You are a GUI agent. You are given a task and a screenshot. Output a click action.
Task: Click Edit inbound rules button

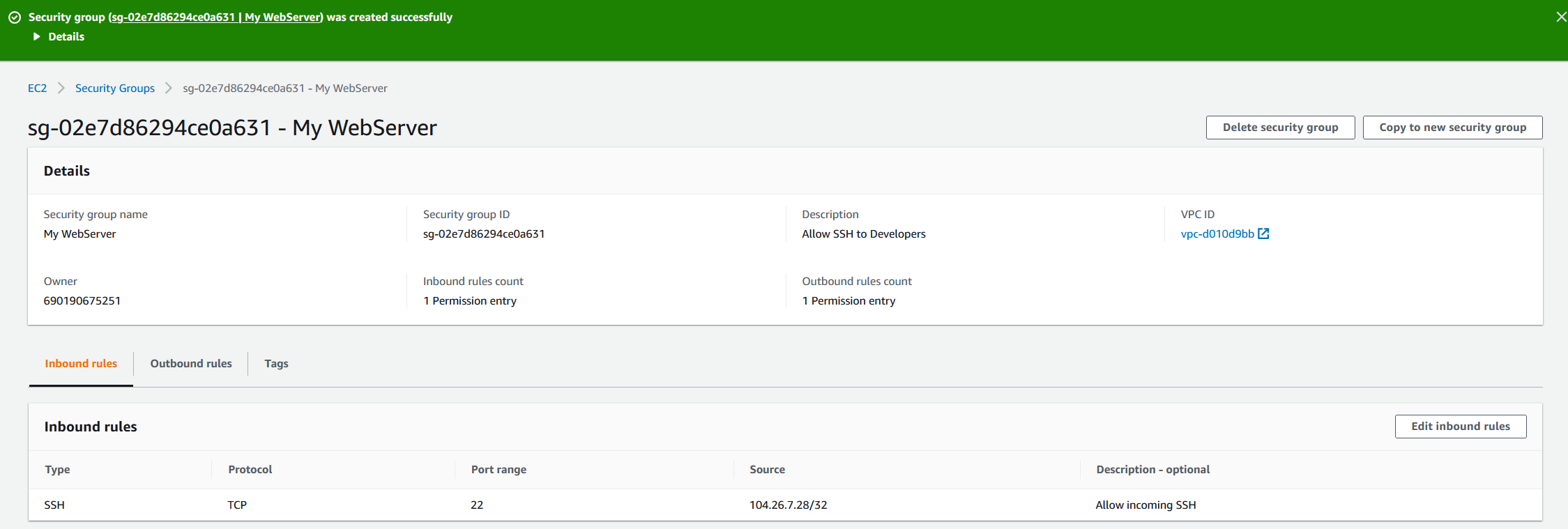(x=1461, y=427)
